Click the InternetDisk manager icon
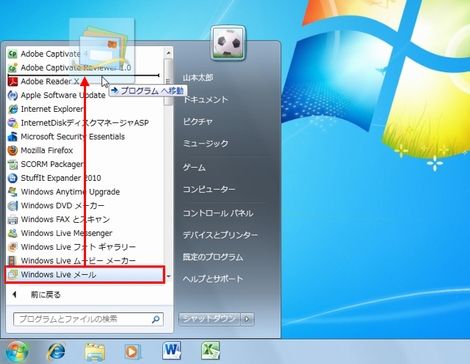Image resolution: width=470 pixels, height=364 pixels. pyautogui.click(x=13, y=123)
